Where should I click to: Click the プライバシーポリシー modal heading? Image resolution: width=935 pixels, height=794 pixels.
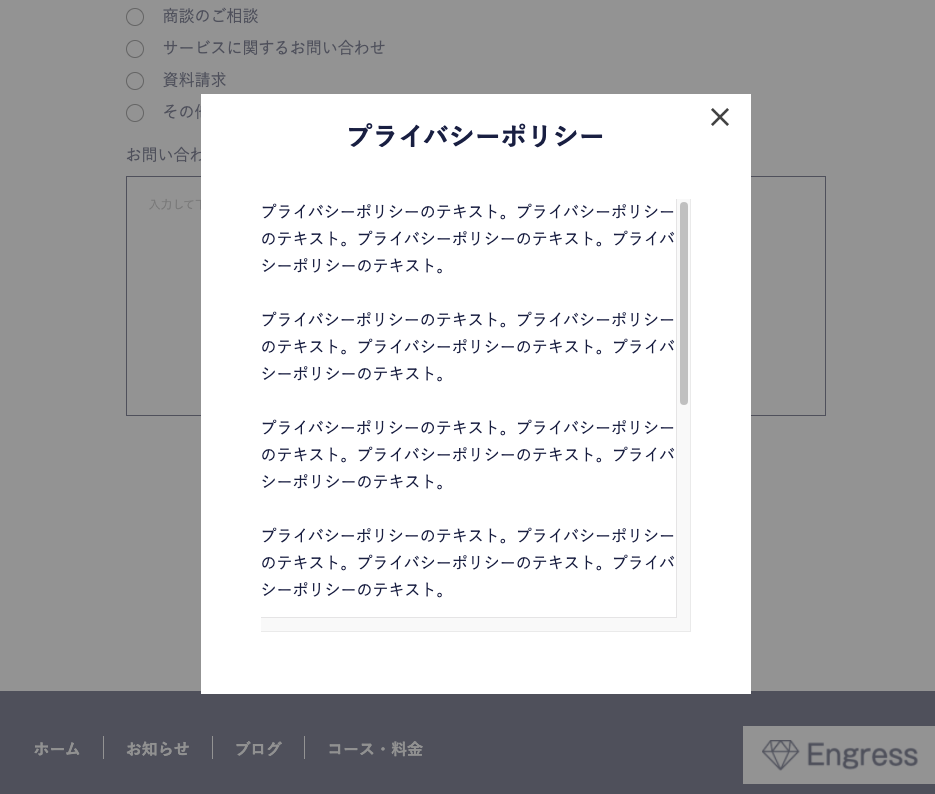coord(475,136)
